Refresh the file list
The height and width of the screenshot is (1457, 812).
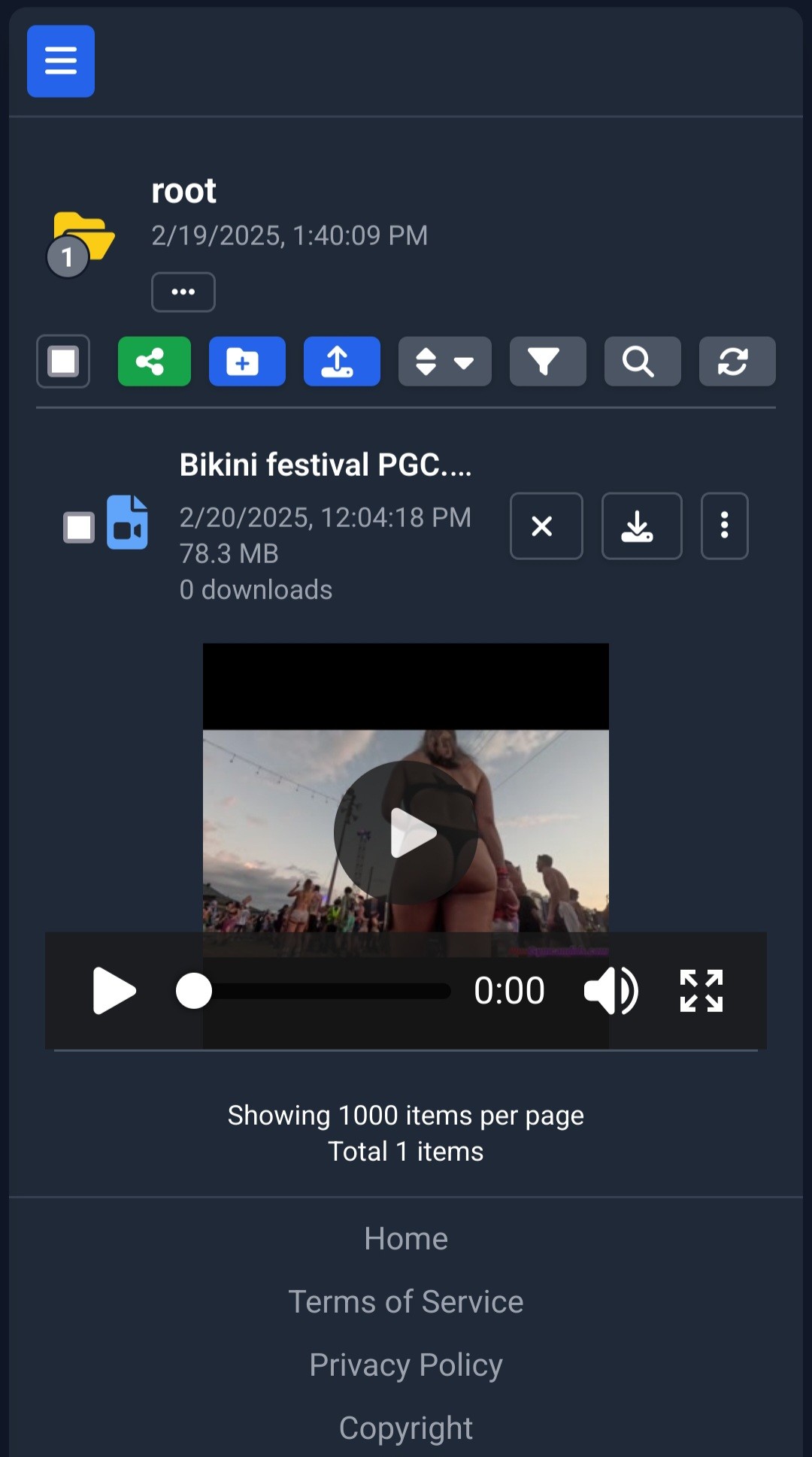pos(737,362)
